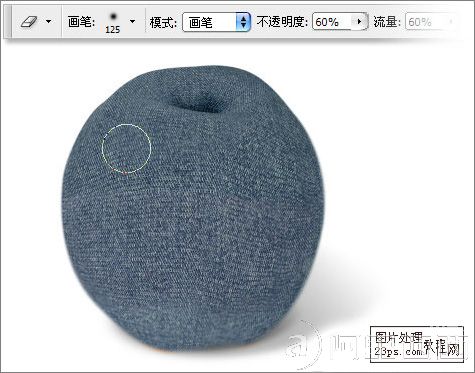Click the 不透明度 label
Viewport: 475px width, 373px height.
(x=282, y=22)
